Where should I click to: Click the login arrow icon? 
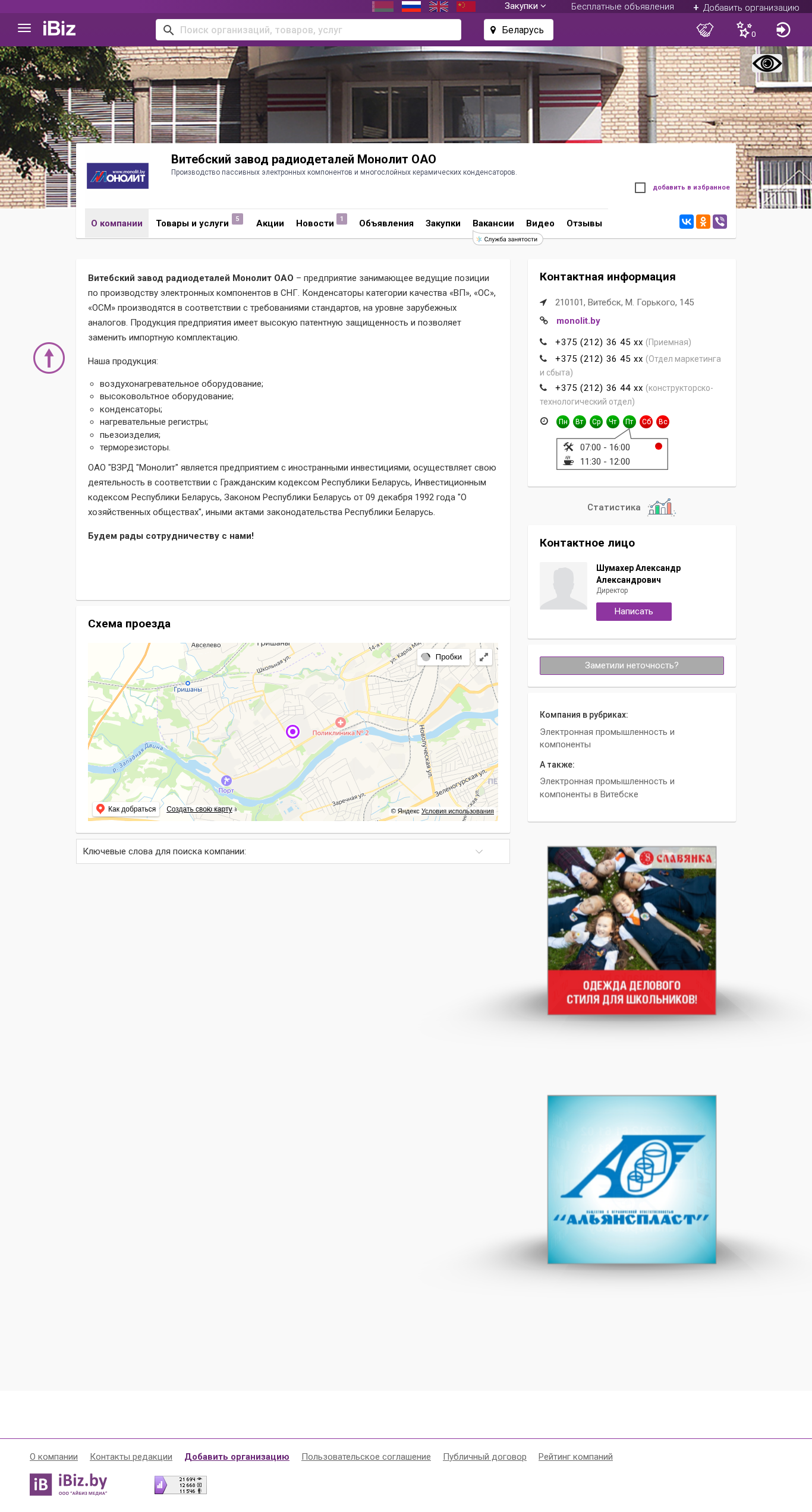783,30
